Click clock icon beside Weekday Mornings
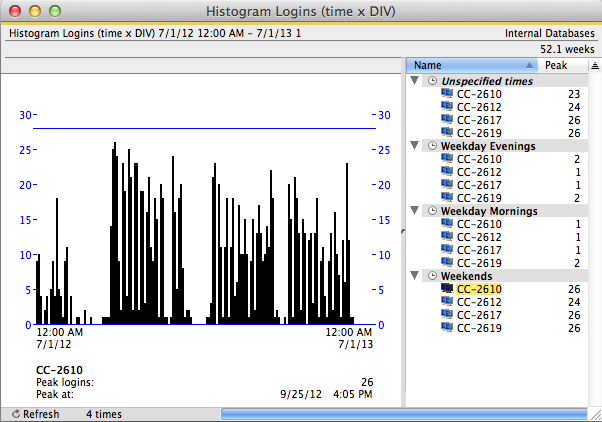 pyautogui.click(x=432, y=211)
